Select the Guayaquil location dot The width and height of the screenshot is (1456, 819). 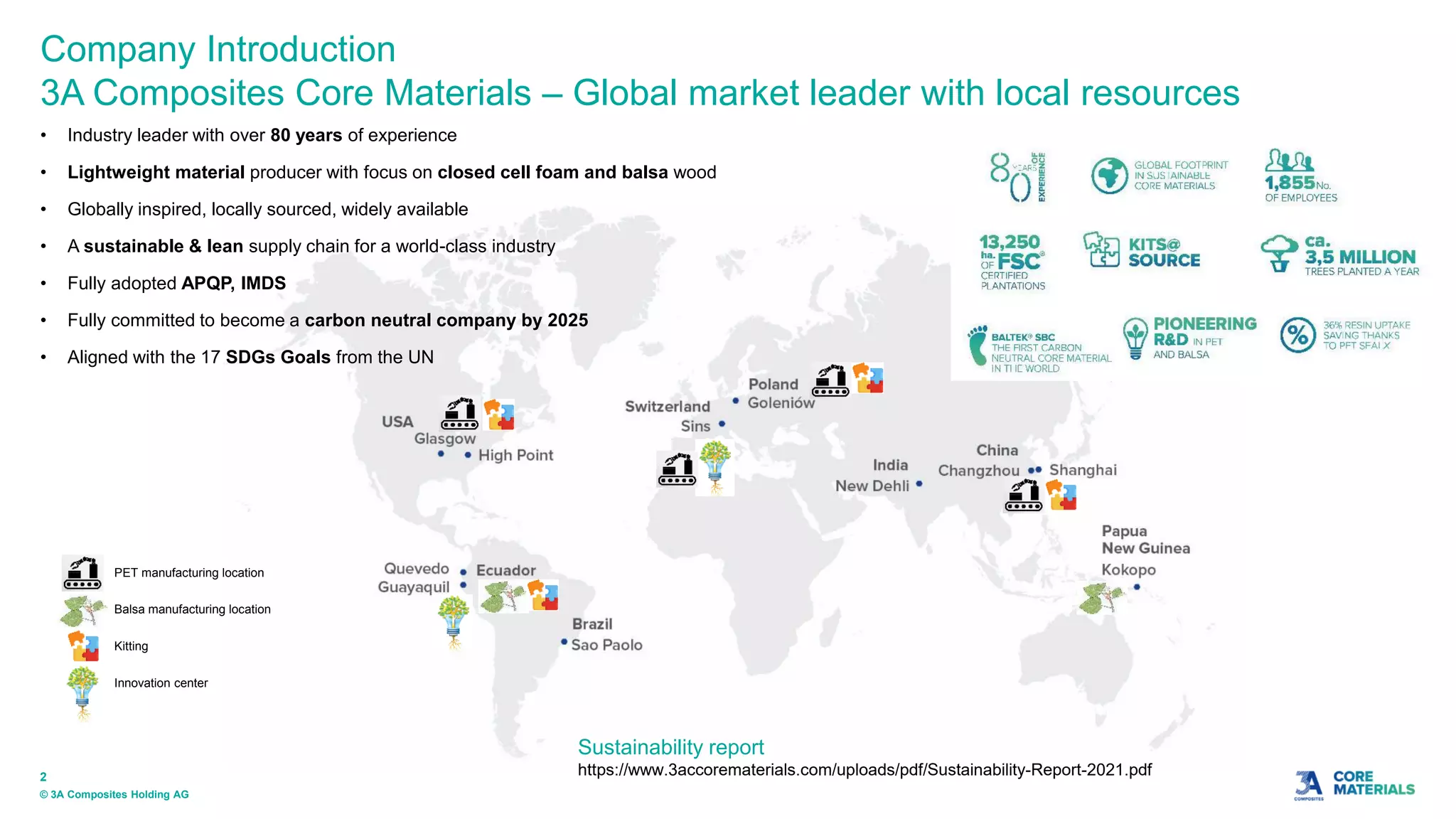click(x=464, y=586)
